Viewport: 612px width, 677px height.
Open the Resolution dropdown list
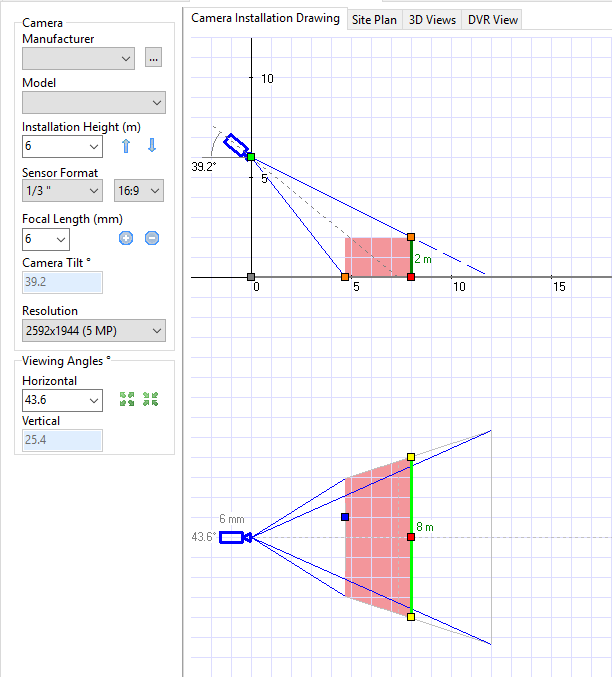coord(94,330)
